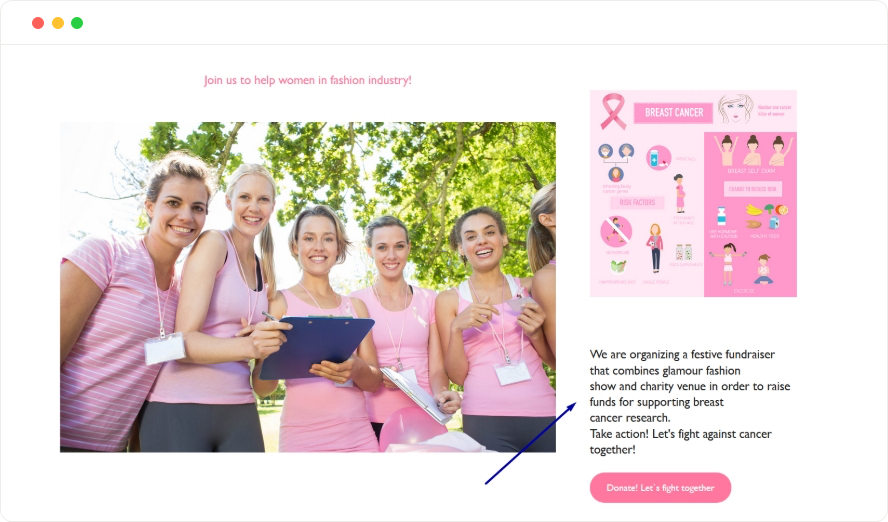Click the blue clipboard held in the photo
The height and width of the screenshot is (522, 888).
point(317,346)
